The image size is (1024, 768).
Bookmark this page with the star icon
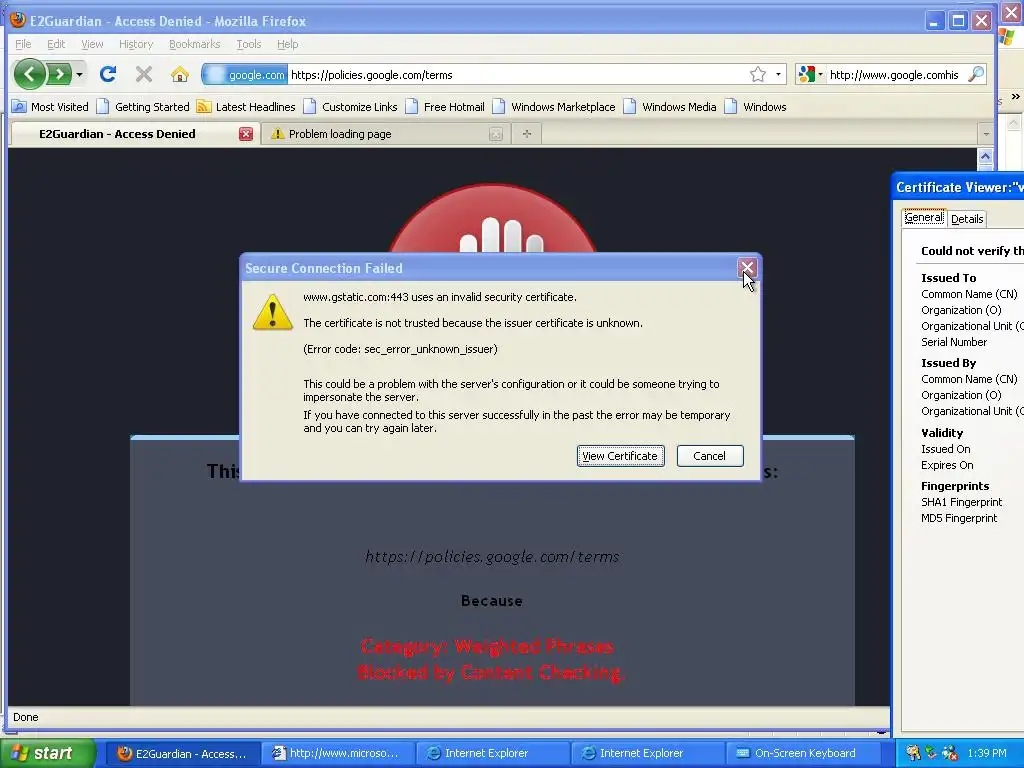(758, 74)
